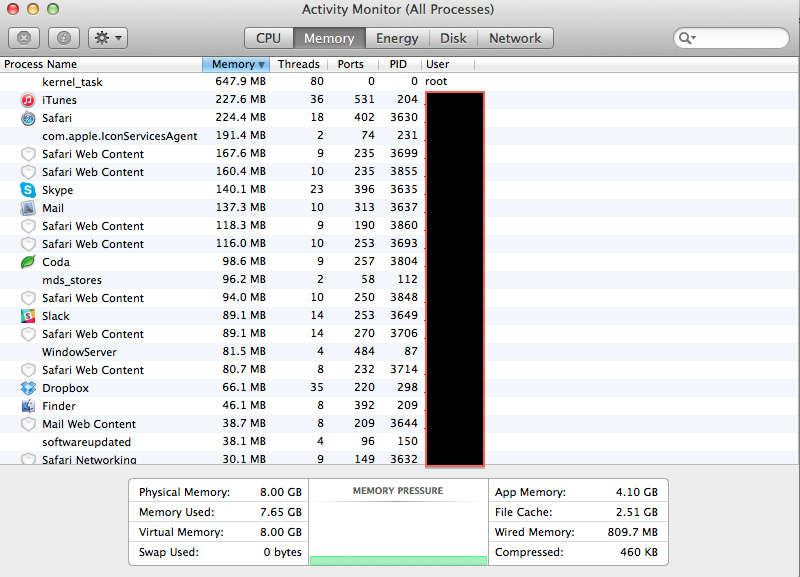Image resolution: width=800 pixels, height=577 pixels.
Task: Click the App Memory 4.10 GB value
Action: (x=637, y=492)
